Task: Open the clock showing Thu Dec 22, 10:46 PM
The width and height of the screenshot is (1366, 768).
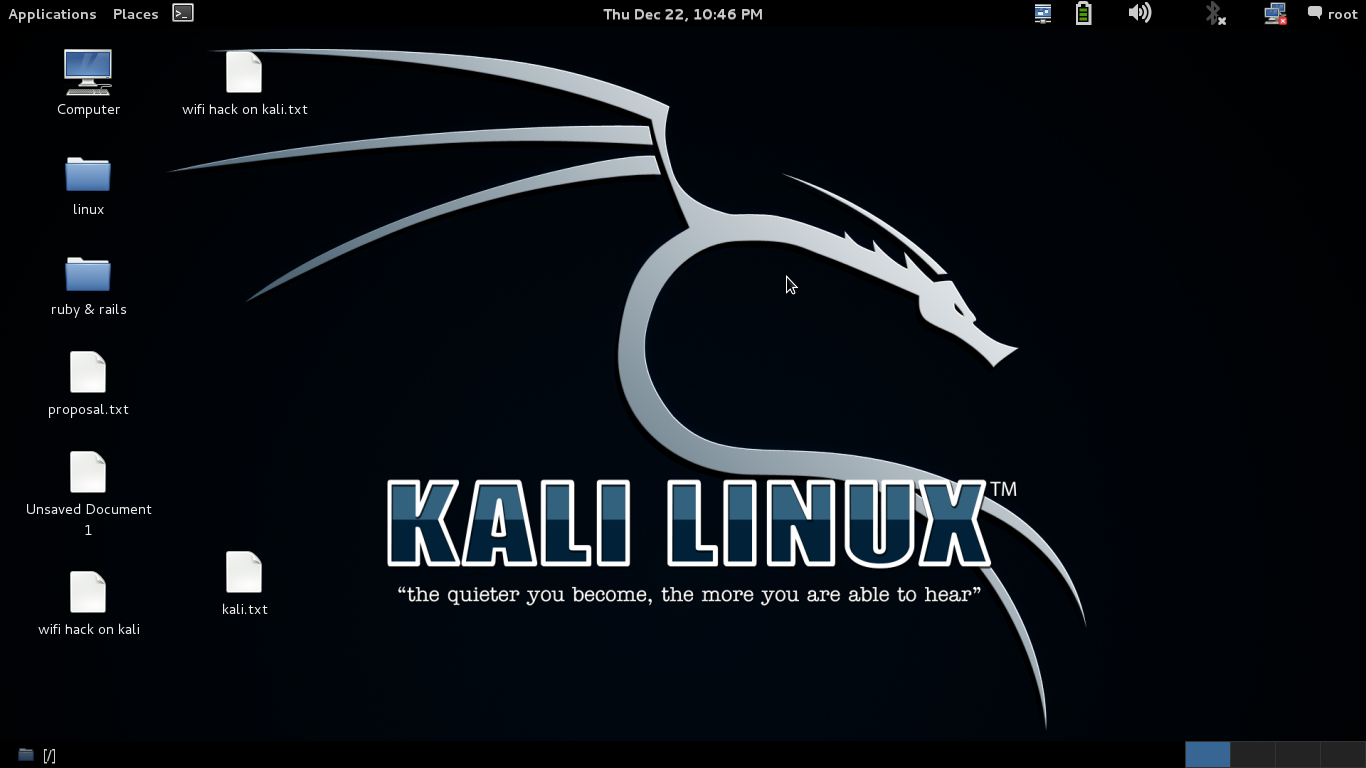Action: click(683, 14)
